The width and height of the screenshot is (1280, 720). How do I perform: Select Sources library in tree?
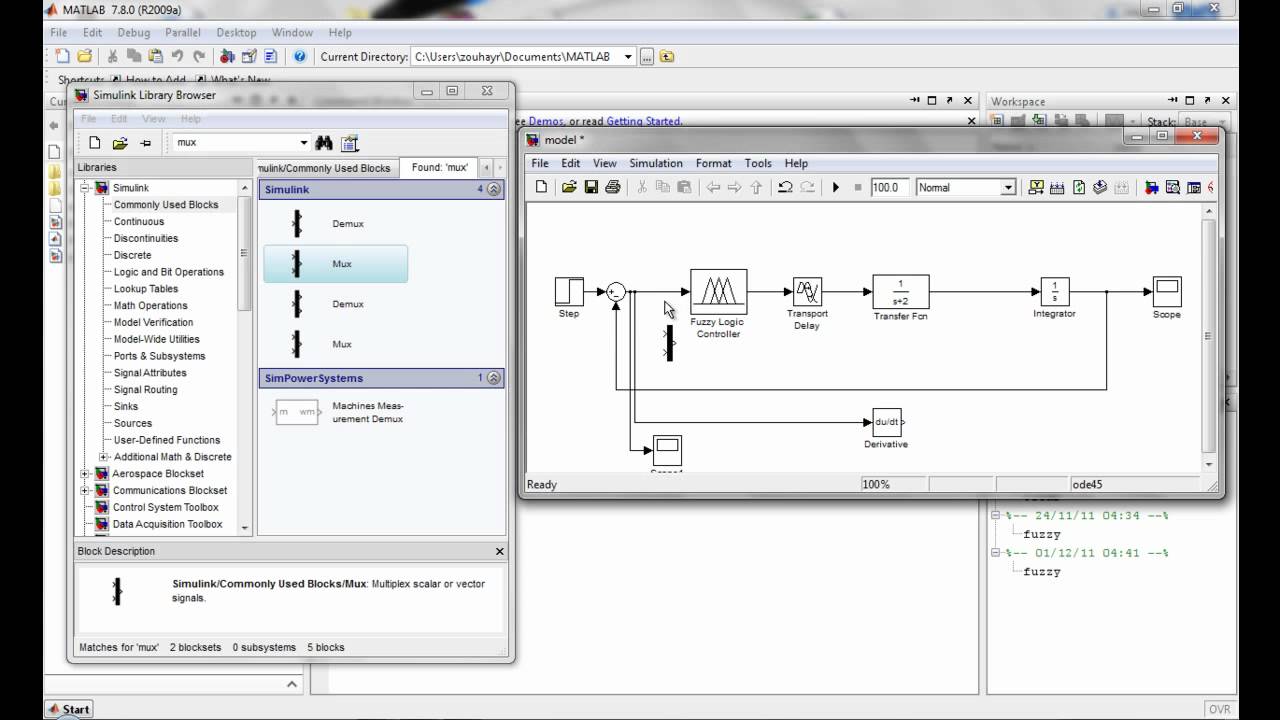click(x=133, y=424)
